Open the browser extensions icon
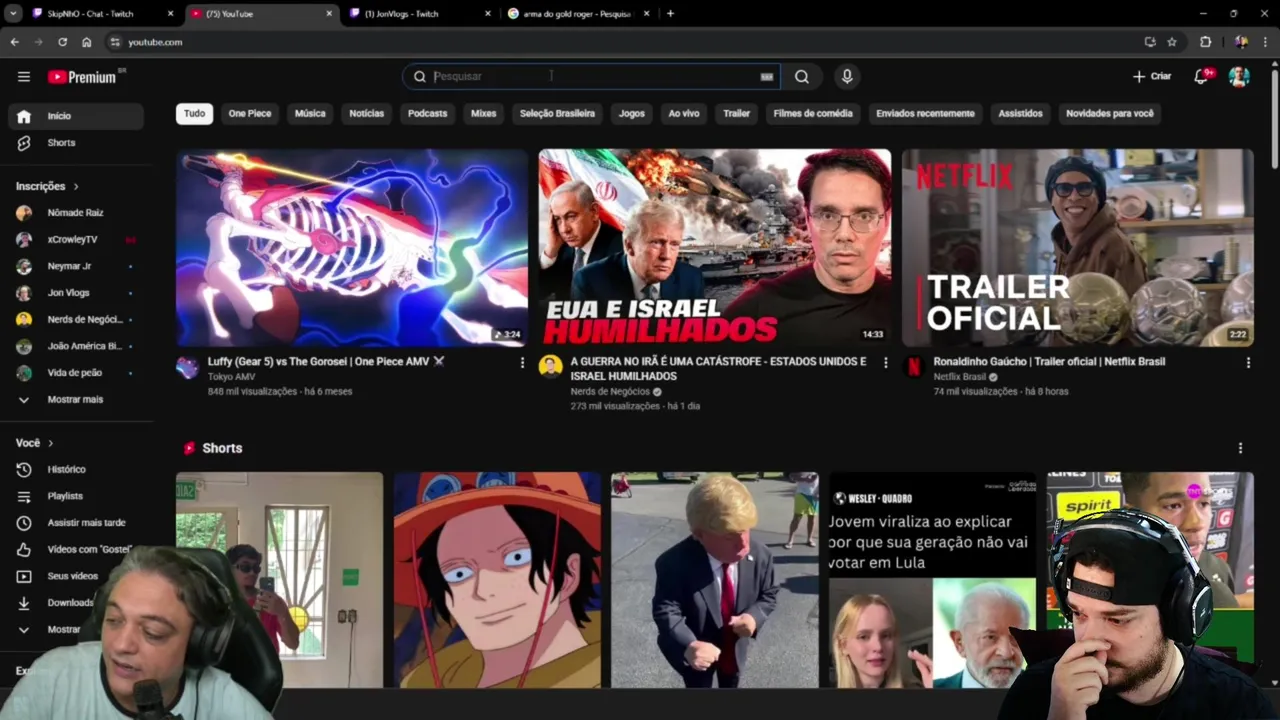The height and width of the screenshot is (720, 1280). tap(1205, 42)
